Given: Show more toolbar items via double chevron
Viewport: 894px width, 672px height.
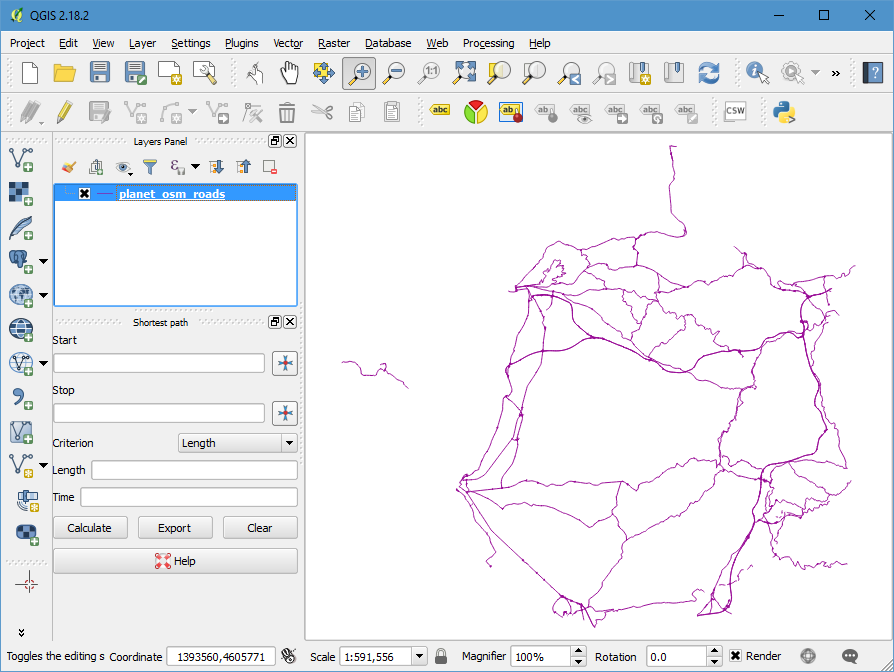Looking at the screenshot, I should click(x=835, y=74).
